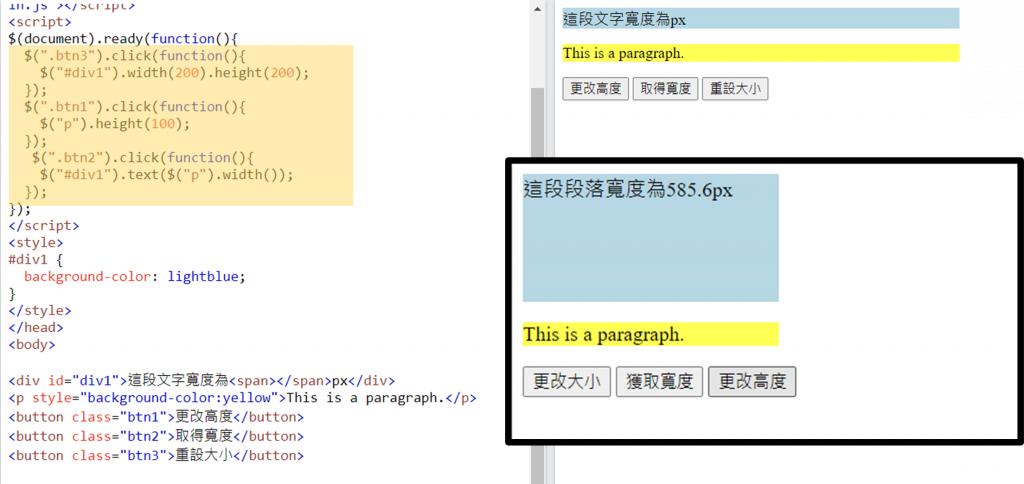Click the 更改高度 button beside 獲取寬度
Screen dimensions: 1024x484
(752, 381)
